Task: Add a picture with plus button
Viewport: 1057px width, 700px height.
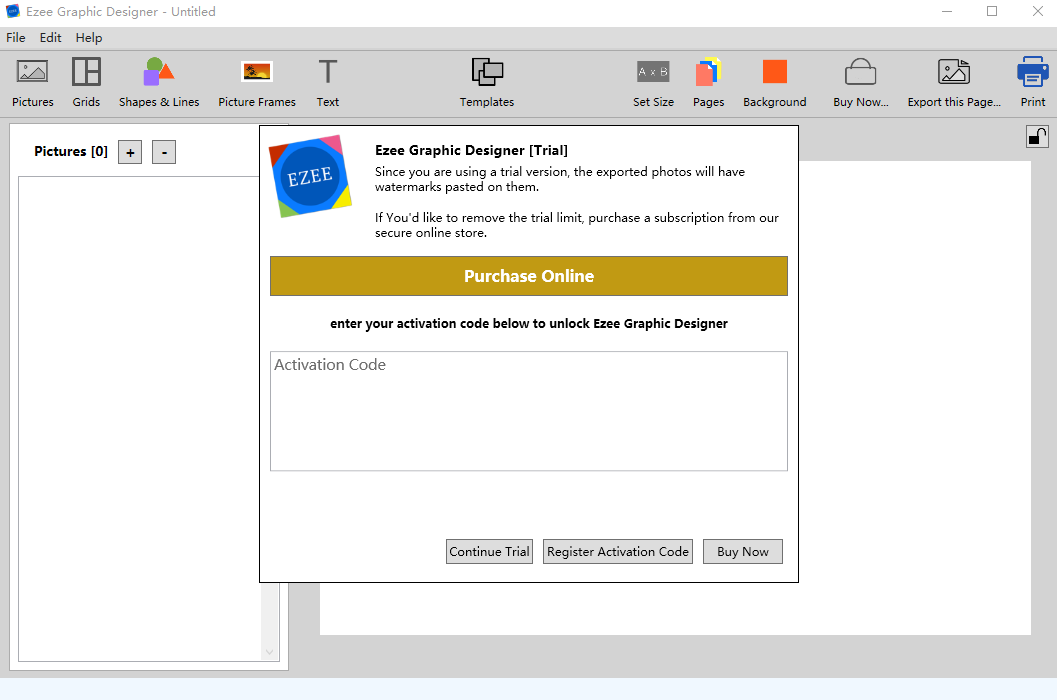Action: [130, 152]
